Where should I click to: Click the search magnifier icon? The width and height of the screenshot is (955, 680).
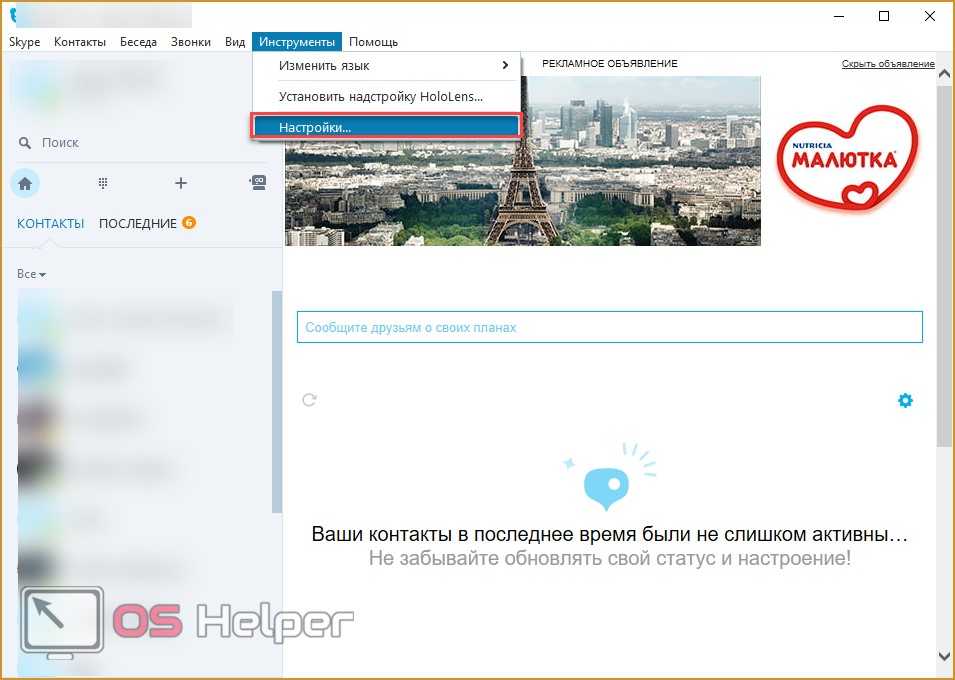click(x=25, y=143)
